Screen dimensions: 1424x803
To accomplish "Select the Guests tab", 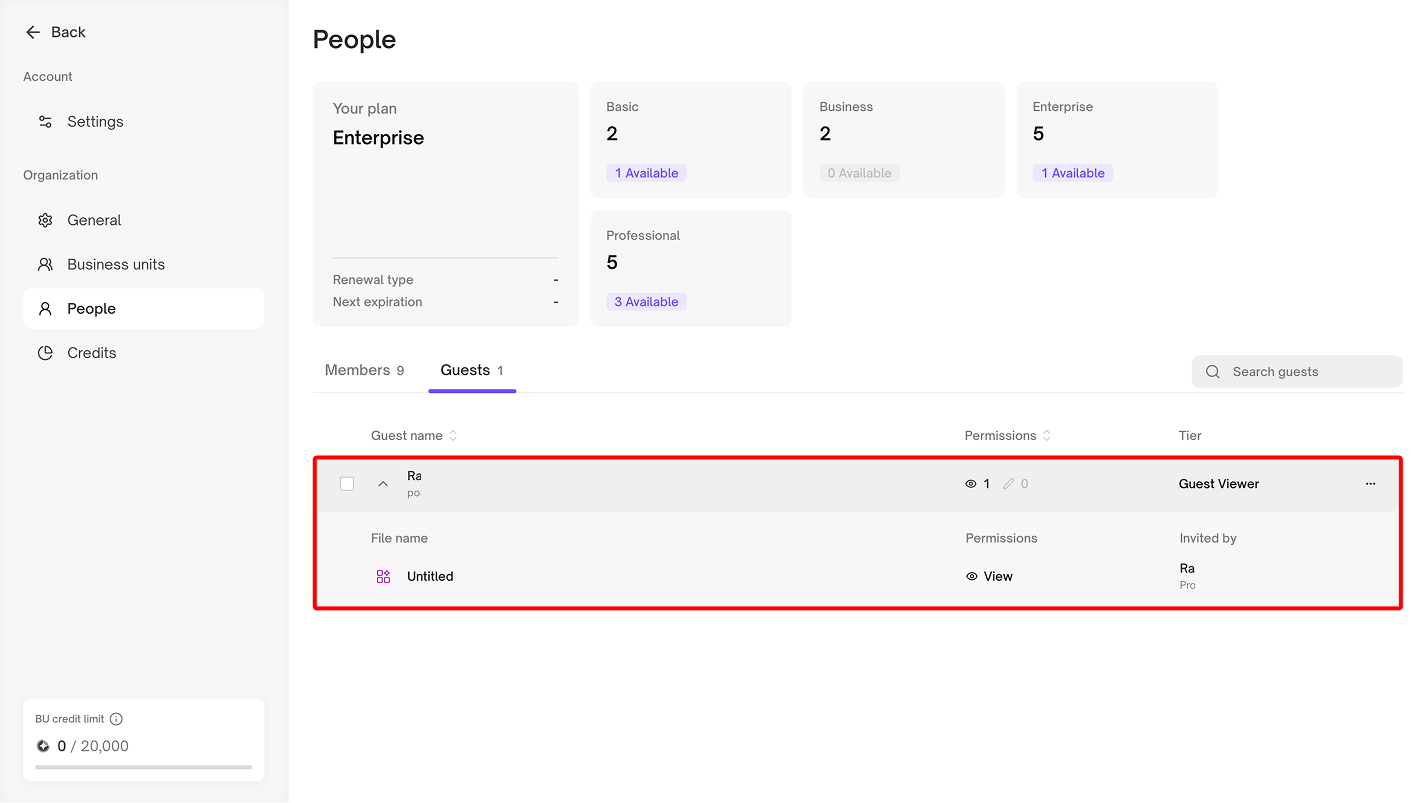I will (x=472, y=370).
